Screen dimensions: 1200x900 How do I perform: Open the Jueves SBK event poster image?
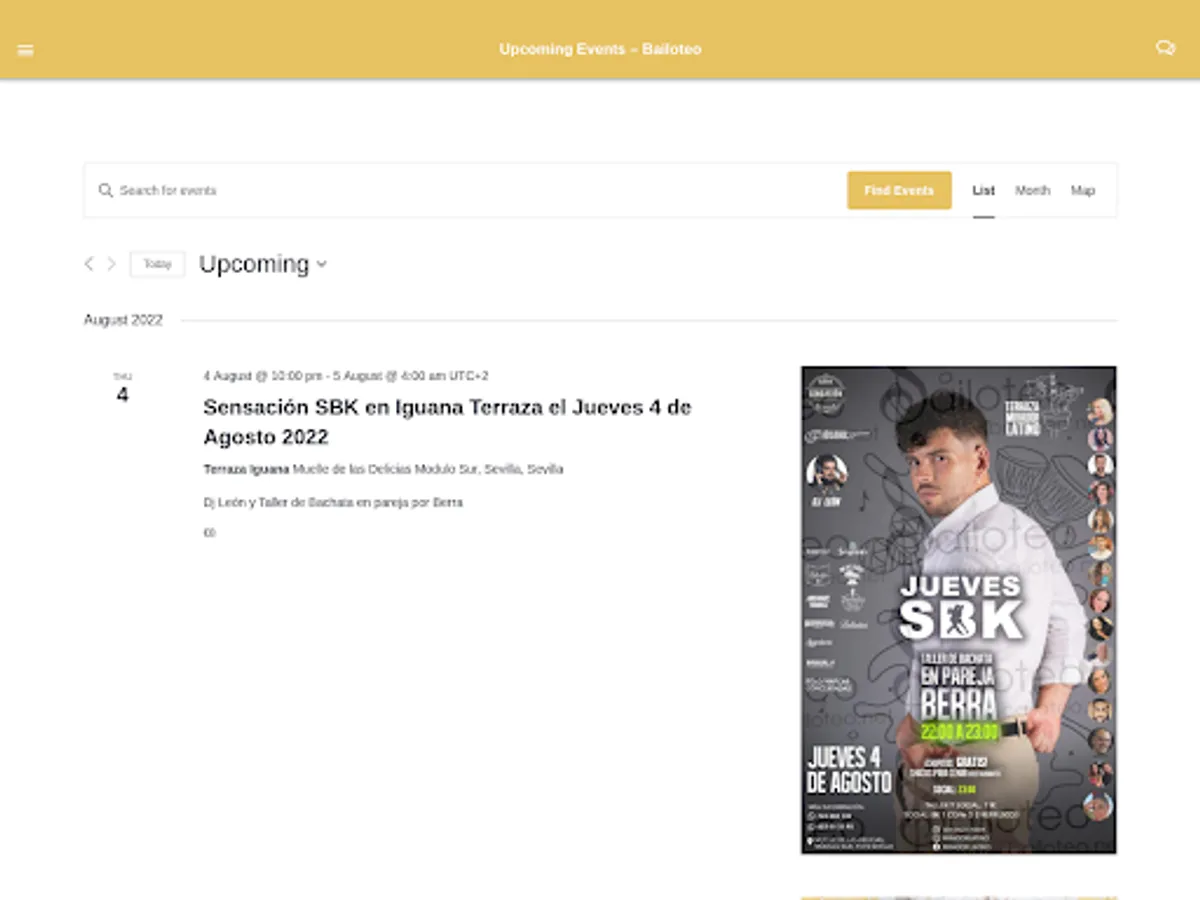tap(957, 613)
